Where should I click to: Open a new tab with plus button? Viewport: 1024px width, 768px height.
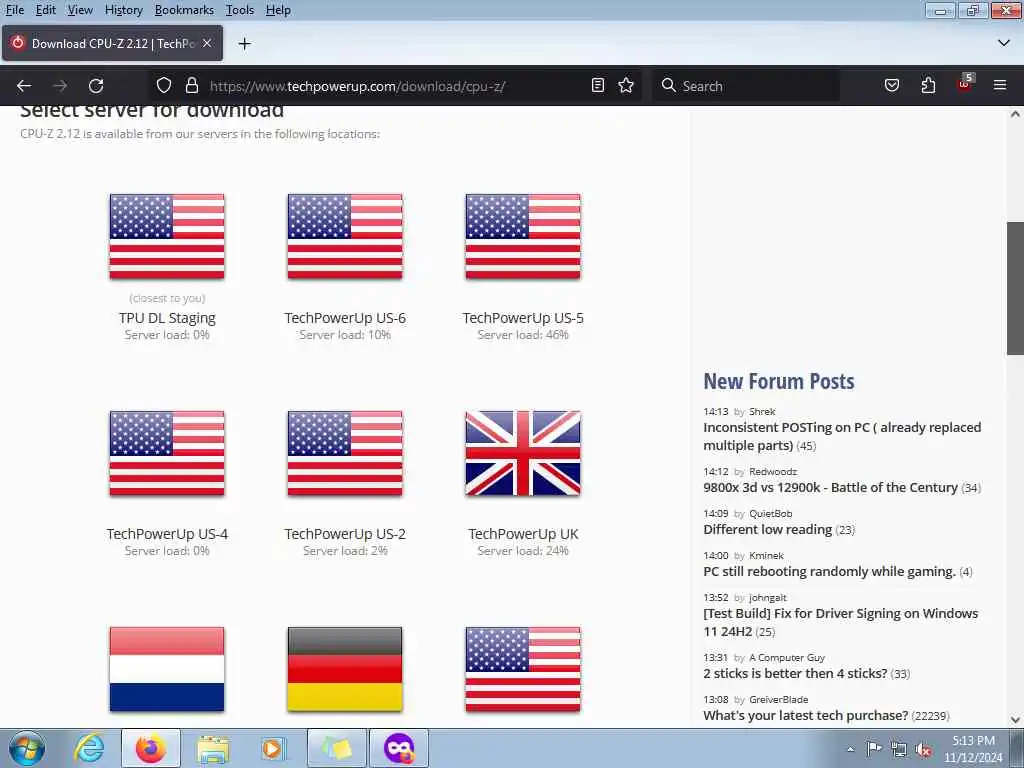tap(244, 44)
